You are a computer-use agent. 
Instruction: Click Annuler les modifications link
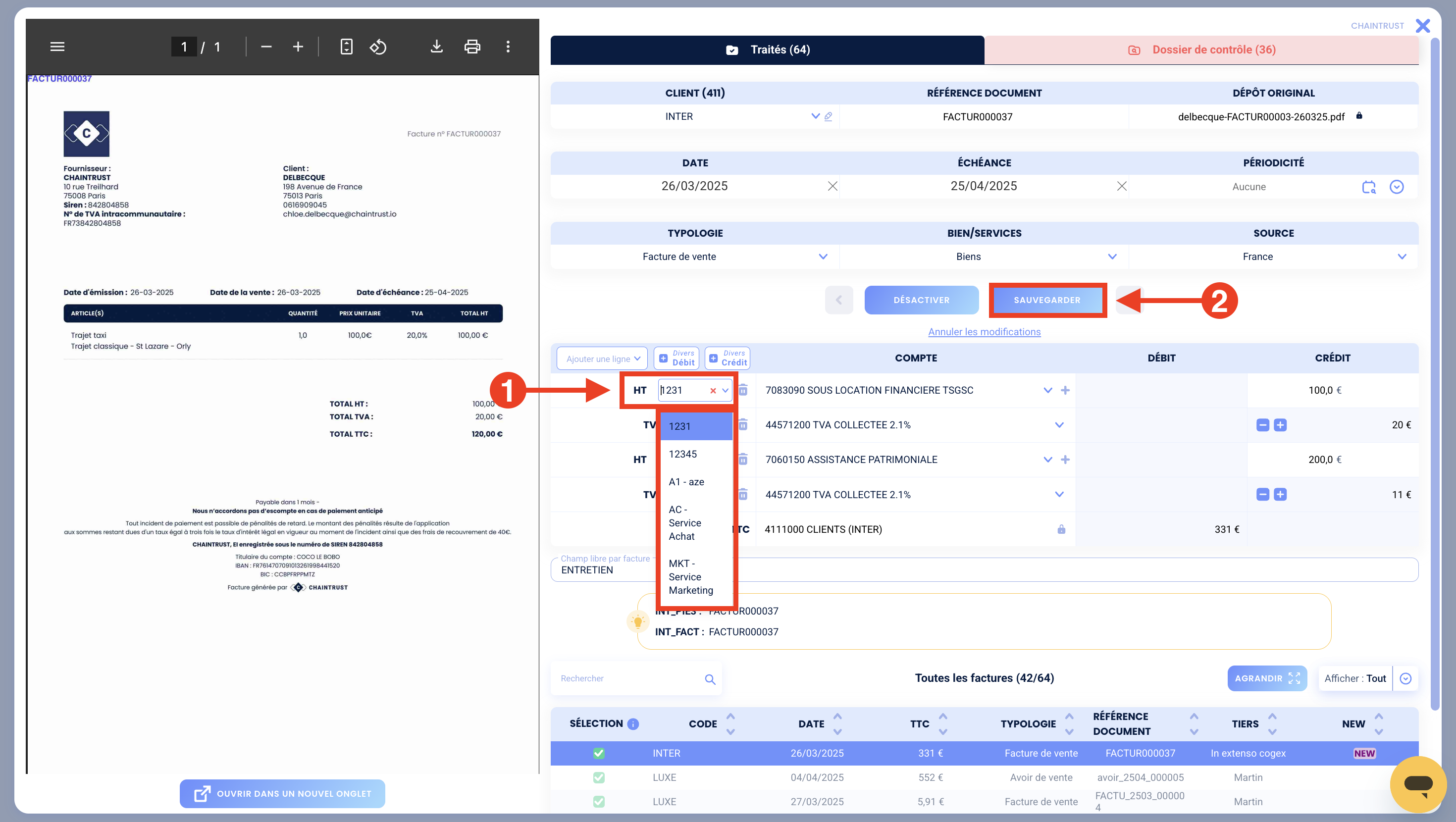pos(984,332)
